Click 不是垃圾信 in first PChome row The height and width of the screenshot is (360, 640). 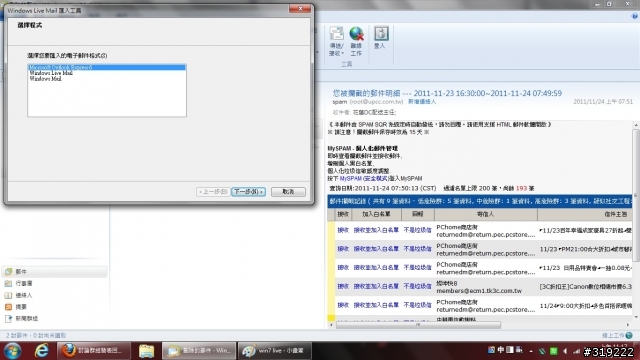click(x=417, y=230)
